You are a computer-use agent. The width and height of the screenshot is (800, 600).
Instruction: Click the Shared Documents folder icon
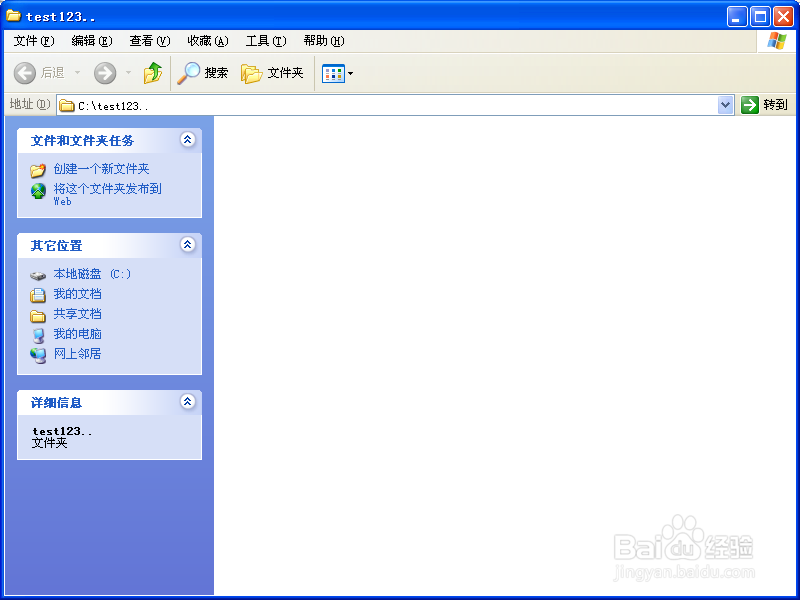coord(38,316)
